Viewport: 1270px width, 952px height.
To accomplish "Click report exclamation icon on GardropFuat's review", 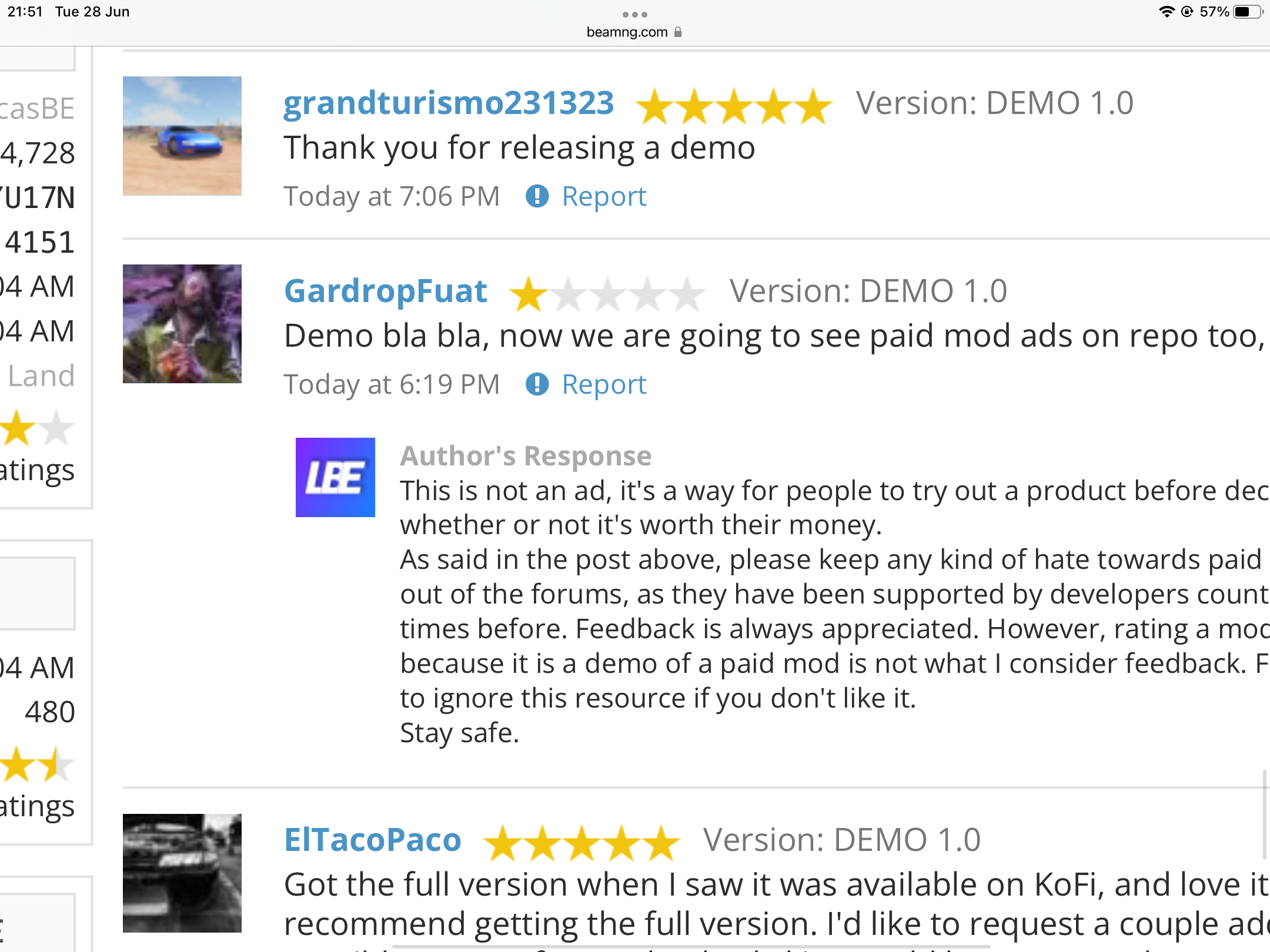I will point(537,384).
